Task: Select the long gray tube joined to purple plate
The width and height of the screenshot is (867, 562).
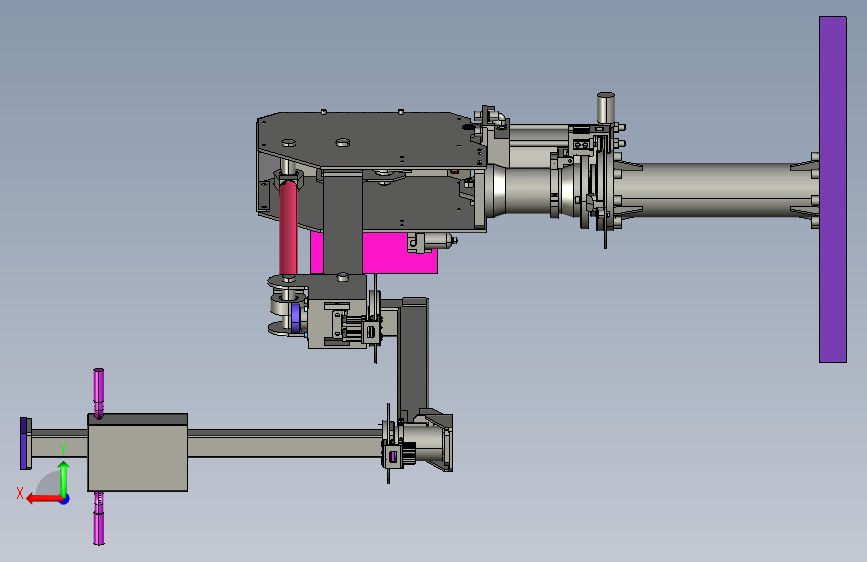Action: 719,189
